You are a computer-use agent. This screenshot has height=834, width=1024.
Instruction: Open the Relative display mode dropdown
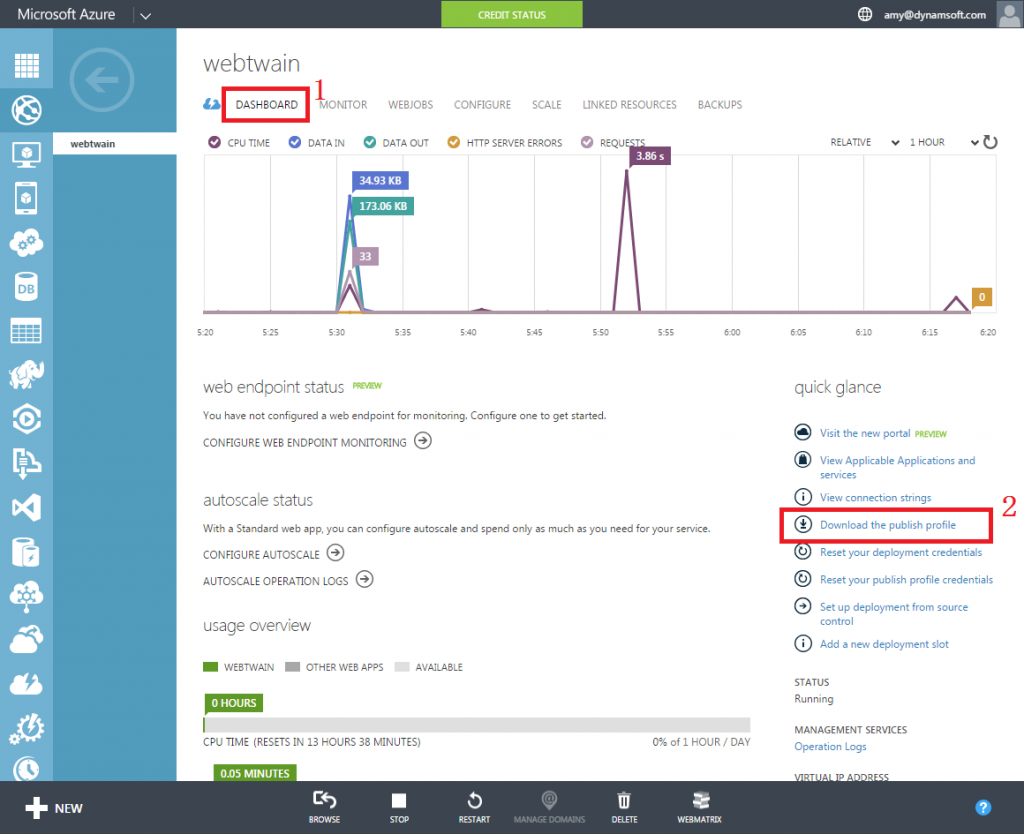(x=865, y=143)
